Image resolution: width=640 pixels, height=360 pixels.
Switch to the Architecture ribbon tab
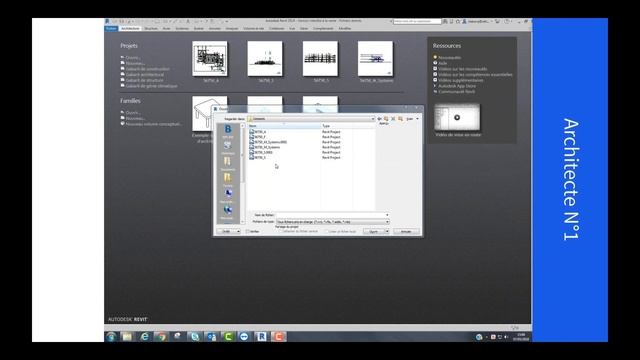pyautogui.click(x=130, y=29)
